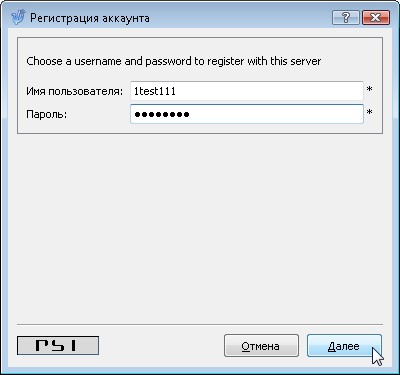This screenshot has height=375, width=400.
Task: Close the Регистрация аккаунта dialog
Action: (376, 17)
